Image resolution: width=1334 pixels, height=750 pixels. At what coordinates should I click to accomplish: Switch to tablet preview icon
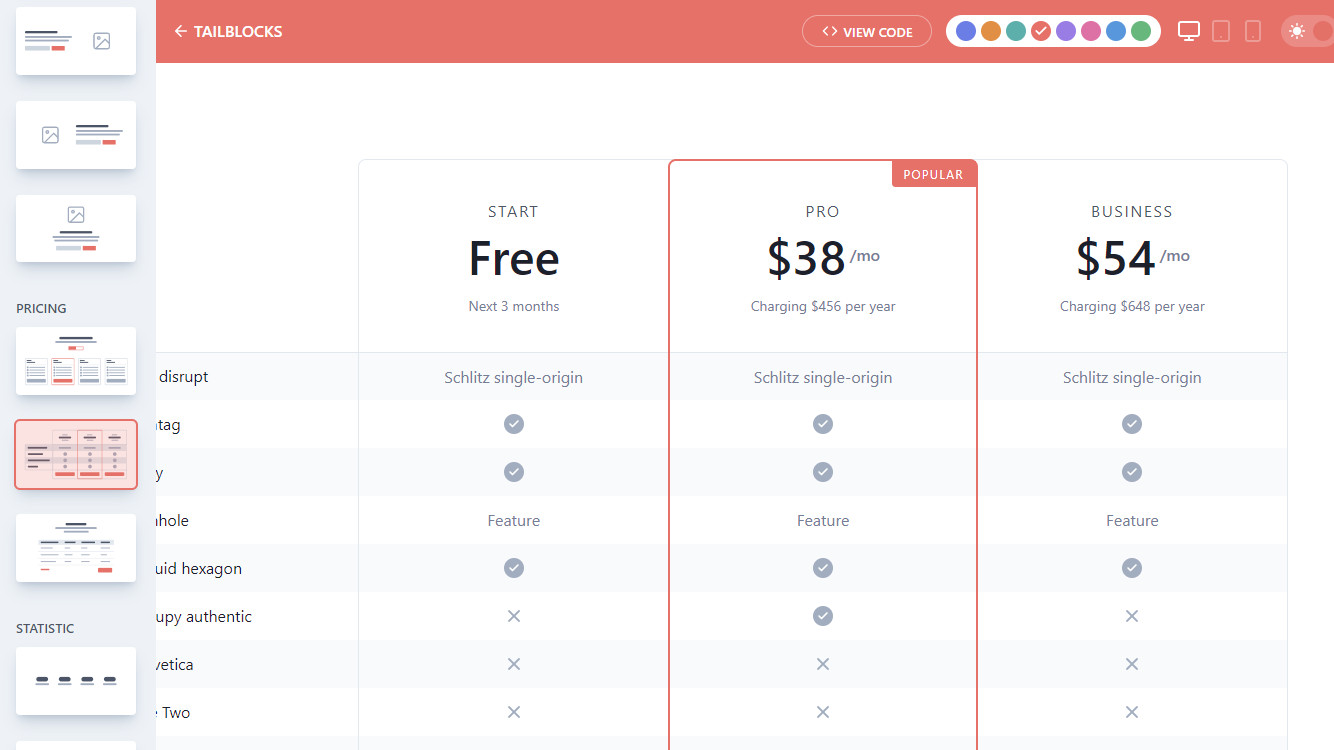(1221, 31)
